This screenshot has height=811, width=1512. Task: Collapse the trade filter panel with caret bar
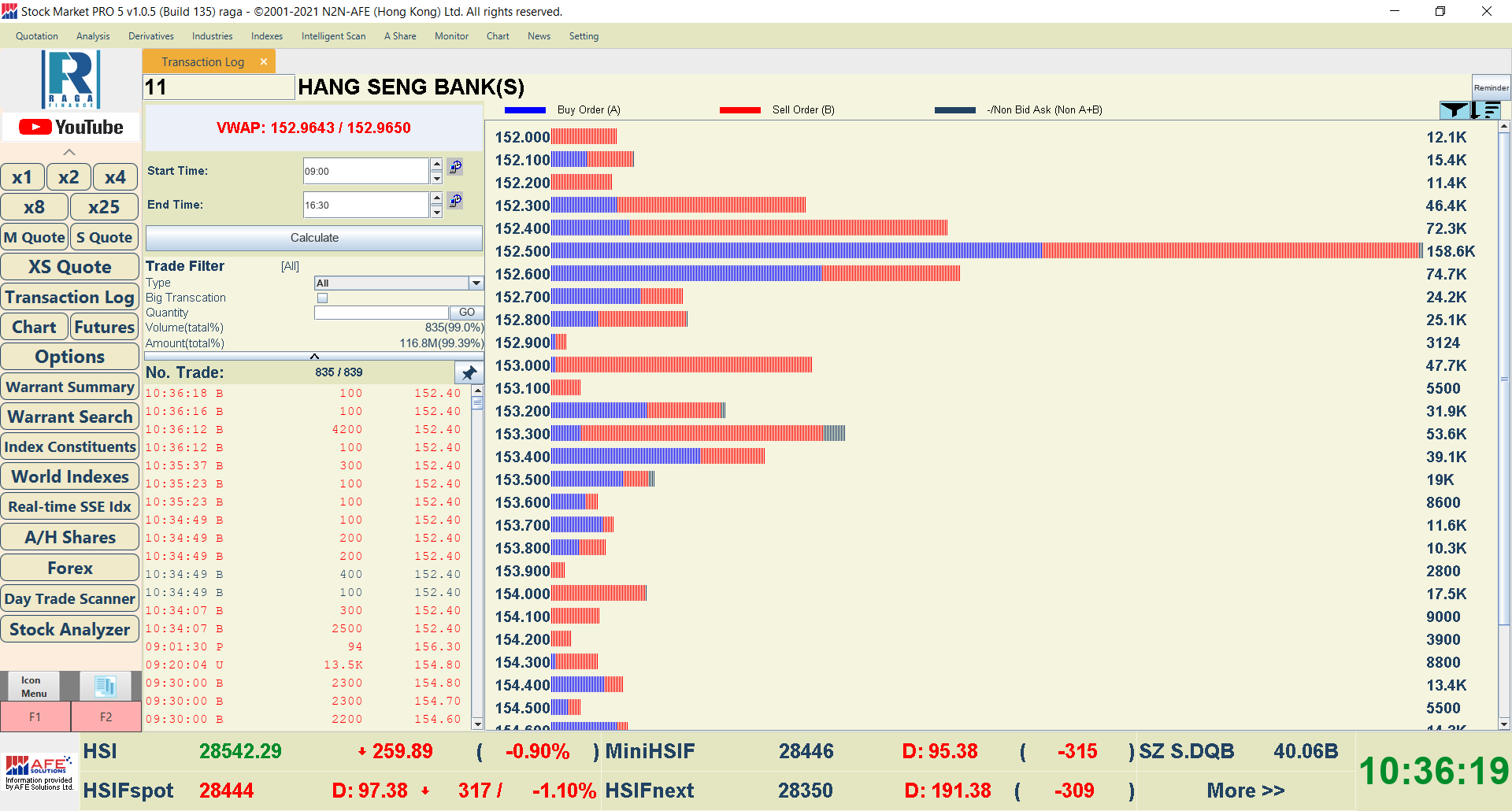click(x=313, y=357)
